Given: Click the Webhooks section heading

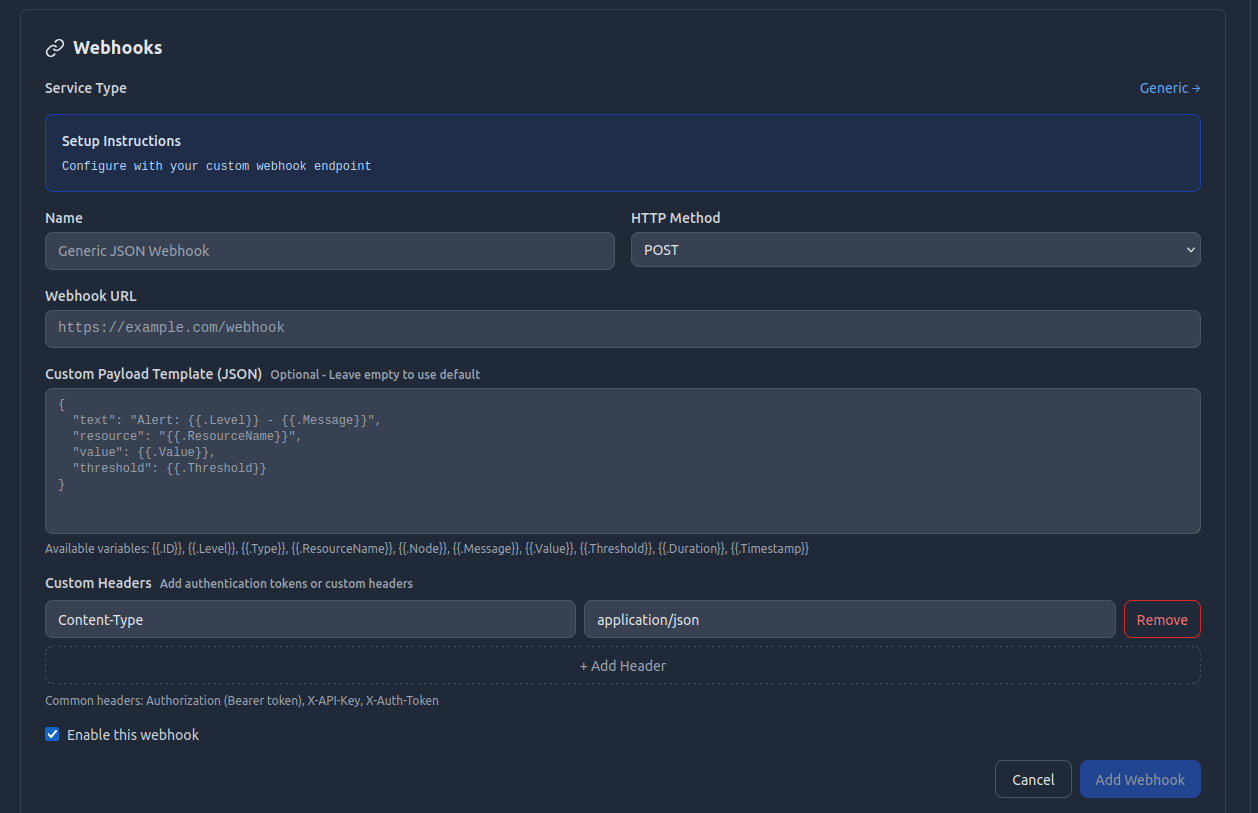Looking at the screenshot, I should coord(117,48).
